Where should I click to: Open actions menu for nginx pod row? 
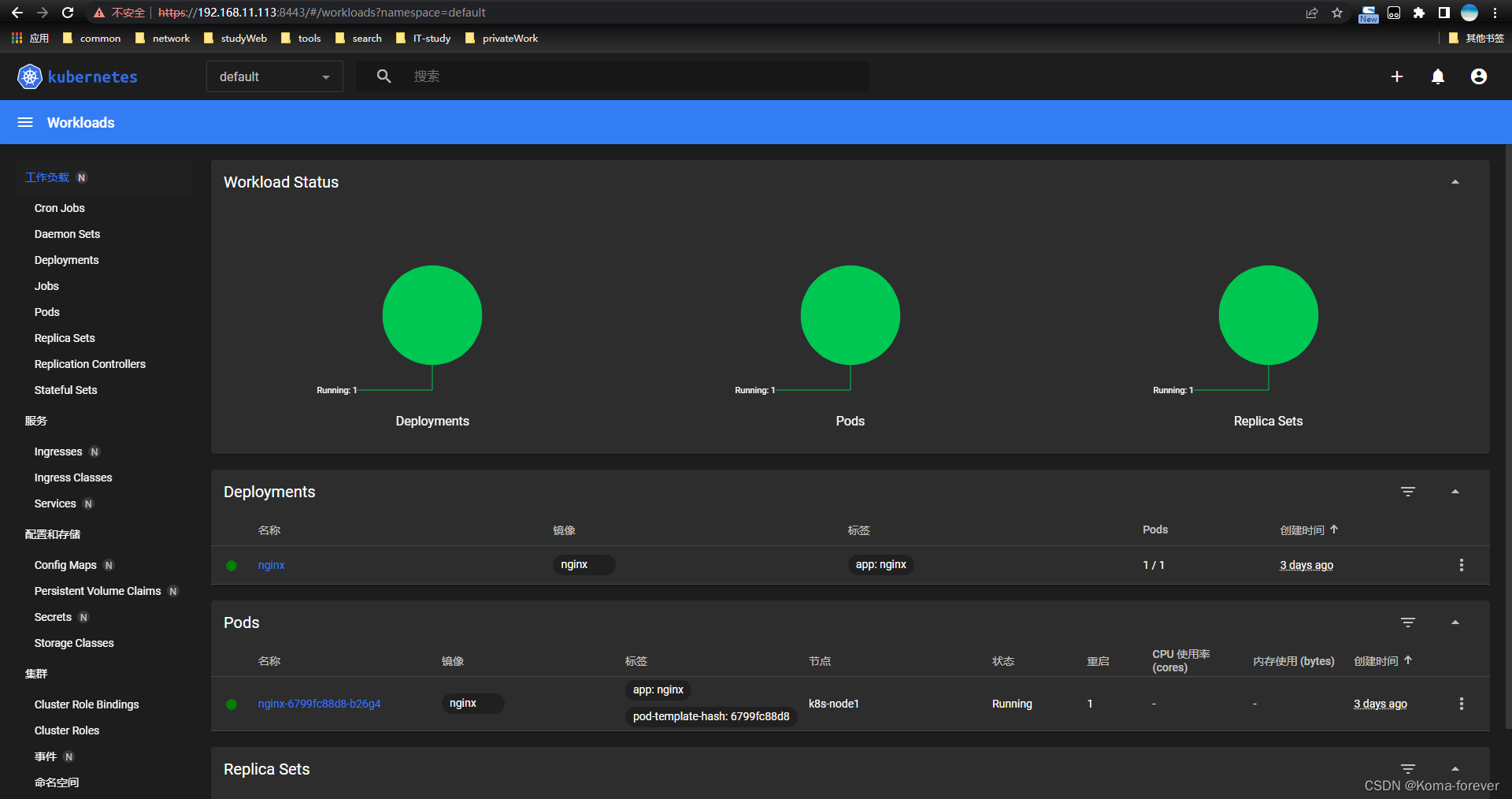[1462, 704]
